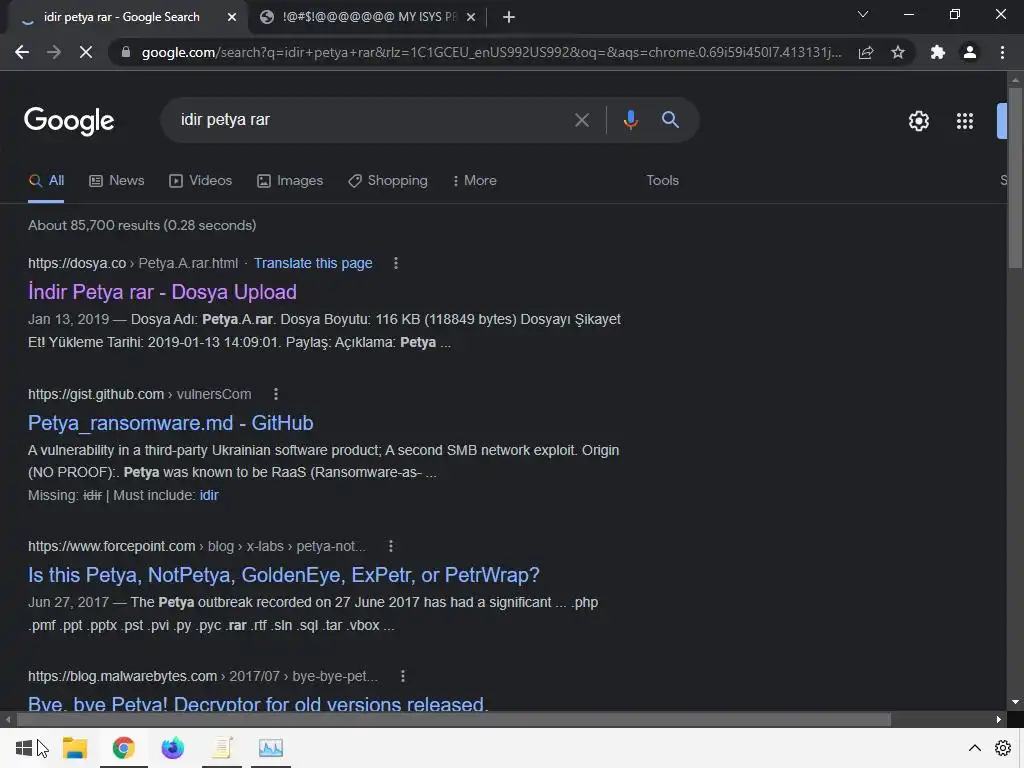Open the notepad app on taskbar
Image resolution: width=1024 pixels, height=768 pixels.
pyautogui.click(x=222, y=748)
